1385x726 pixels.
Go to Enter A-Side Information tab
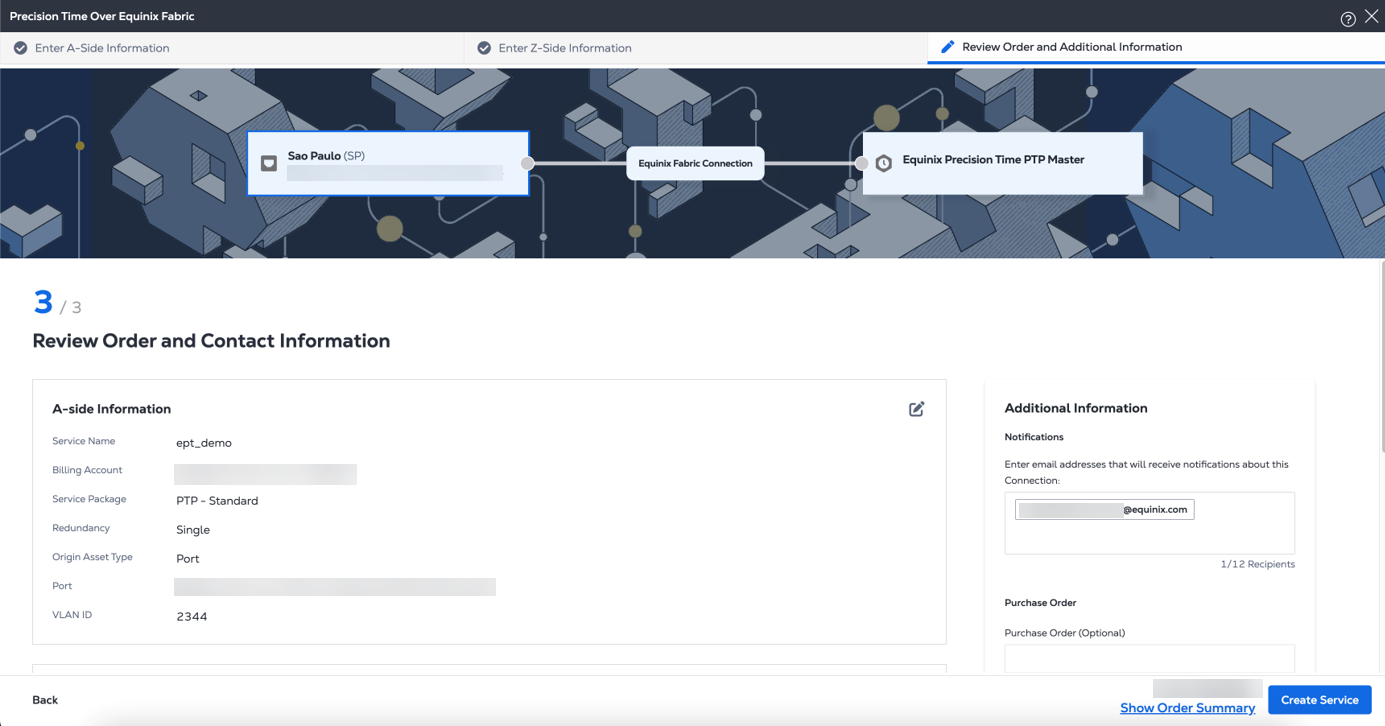(232, 48)
